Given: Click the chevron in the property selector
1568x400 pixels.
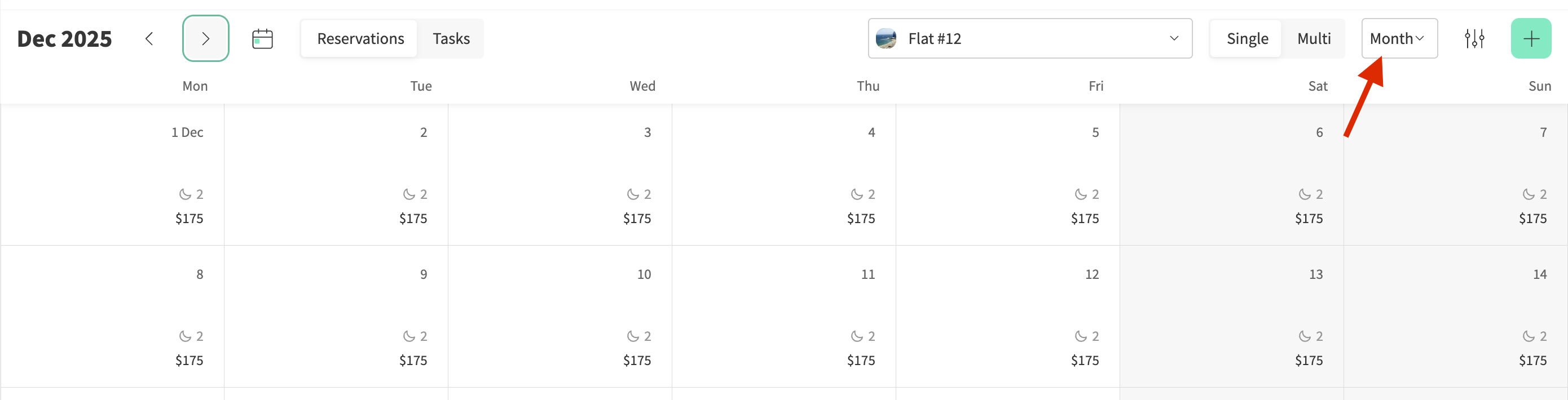Looking at the screenshot, I should (1174, 39).
